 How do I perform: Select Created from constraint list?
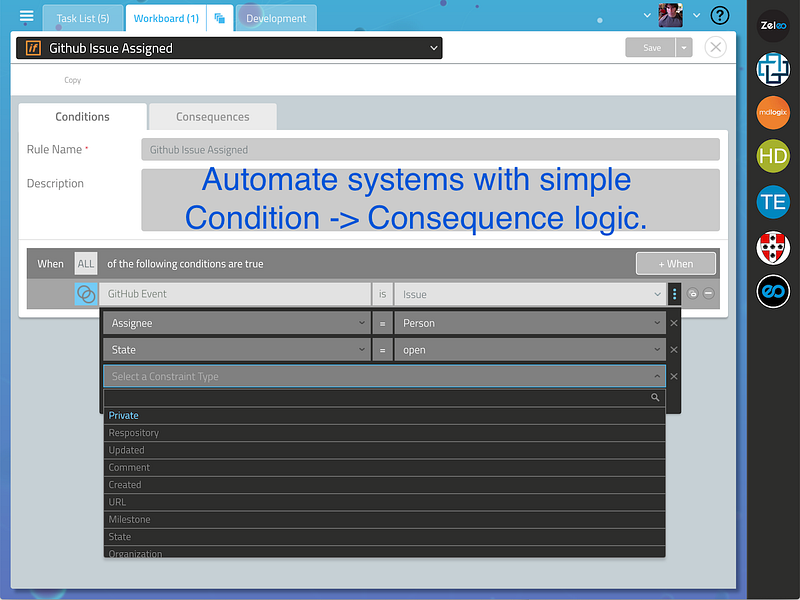[385, 485]
